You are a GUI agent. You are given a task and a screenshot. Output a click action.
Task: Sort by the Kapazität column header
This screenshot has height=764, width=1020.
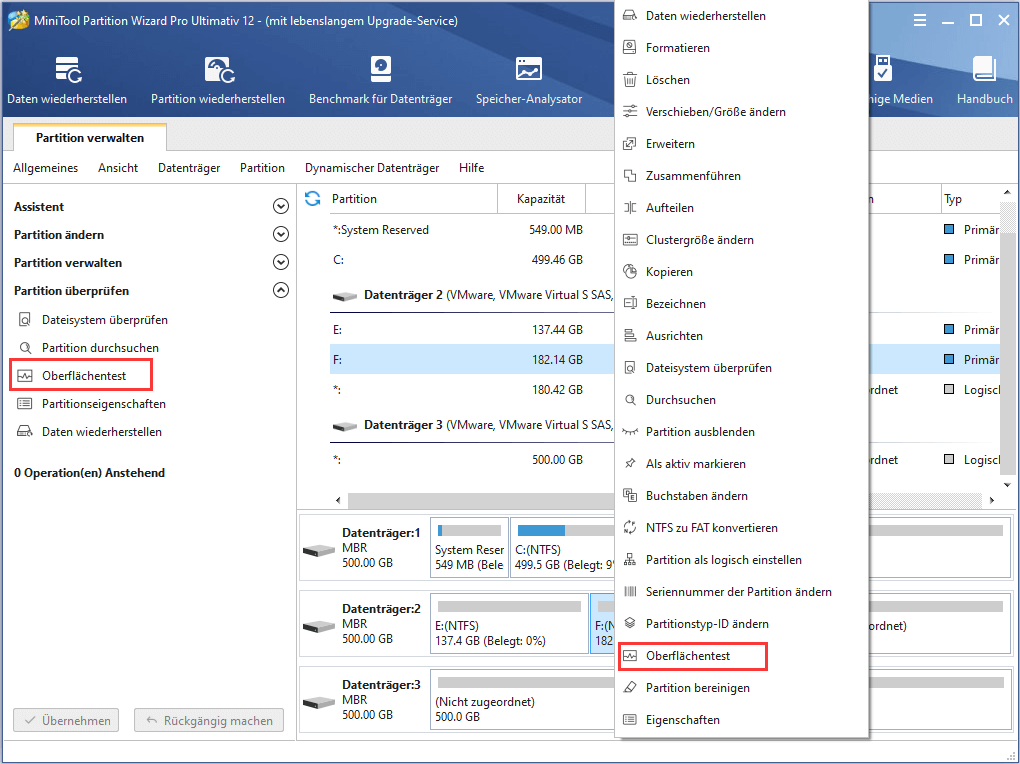point(541,198)
